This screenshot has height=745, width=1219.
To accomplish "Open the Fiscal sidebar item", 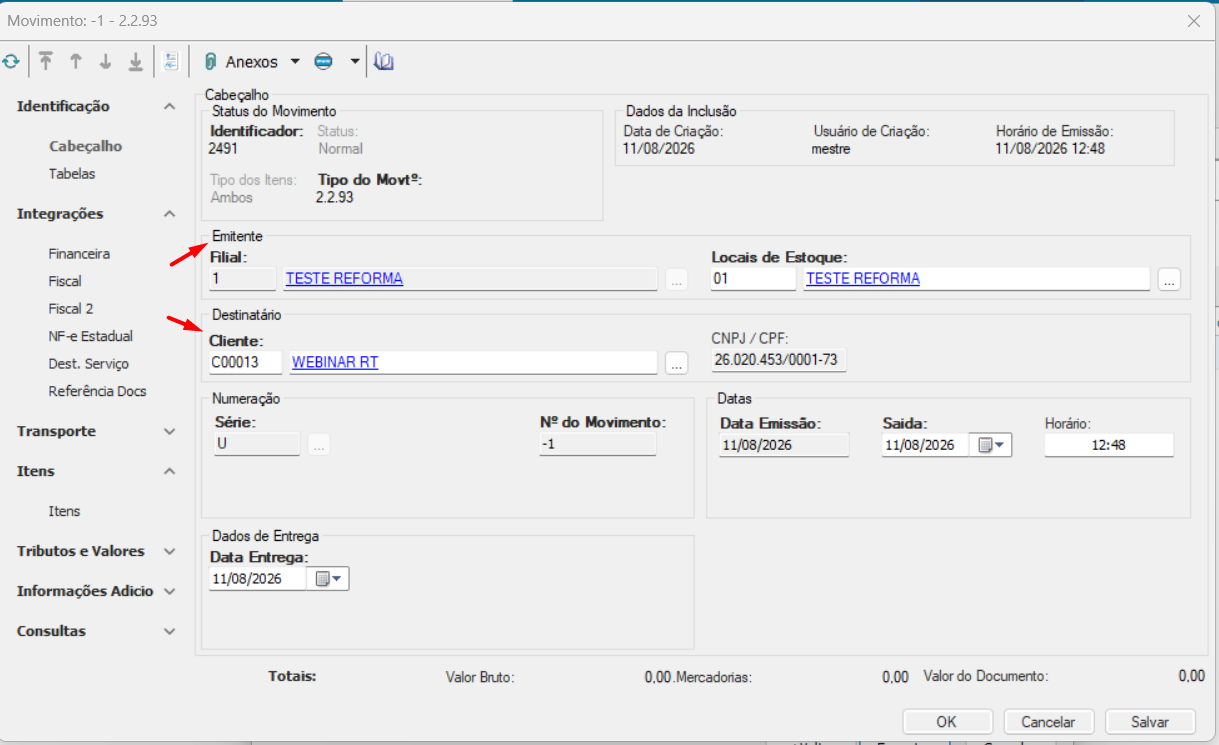I will pos(65,281).
